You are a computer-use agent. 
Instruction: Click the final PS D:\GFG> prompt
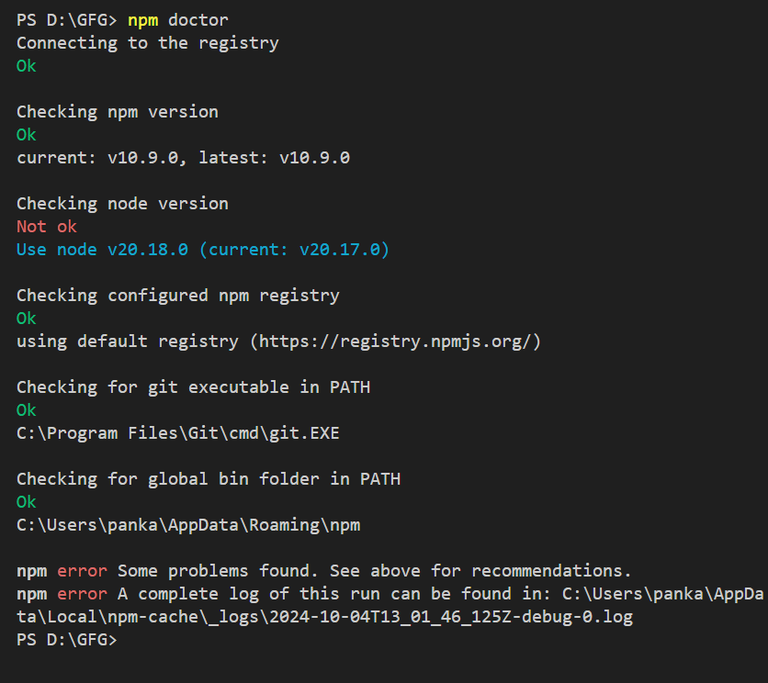[67, 640]
